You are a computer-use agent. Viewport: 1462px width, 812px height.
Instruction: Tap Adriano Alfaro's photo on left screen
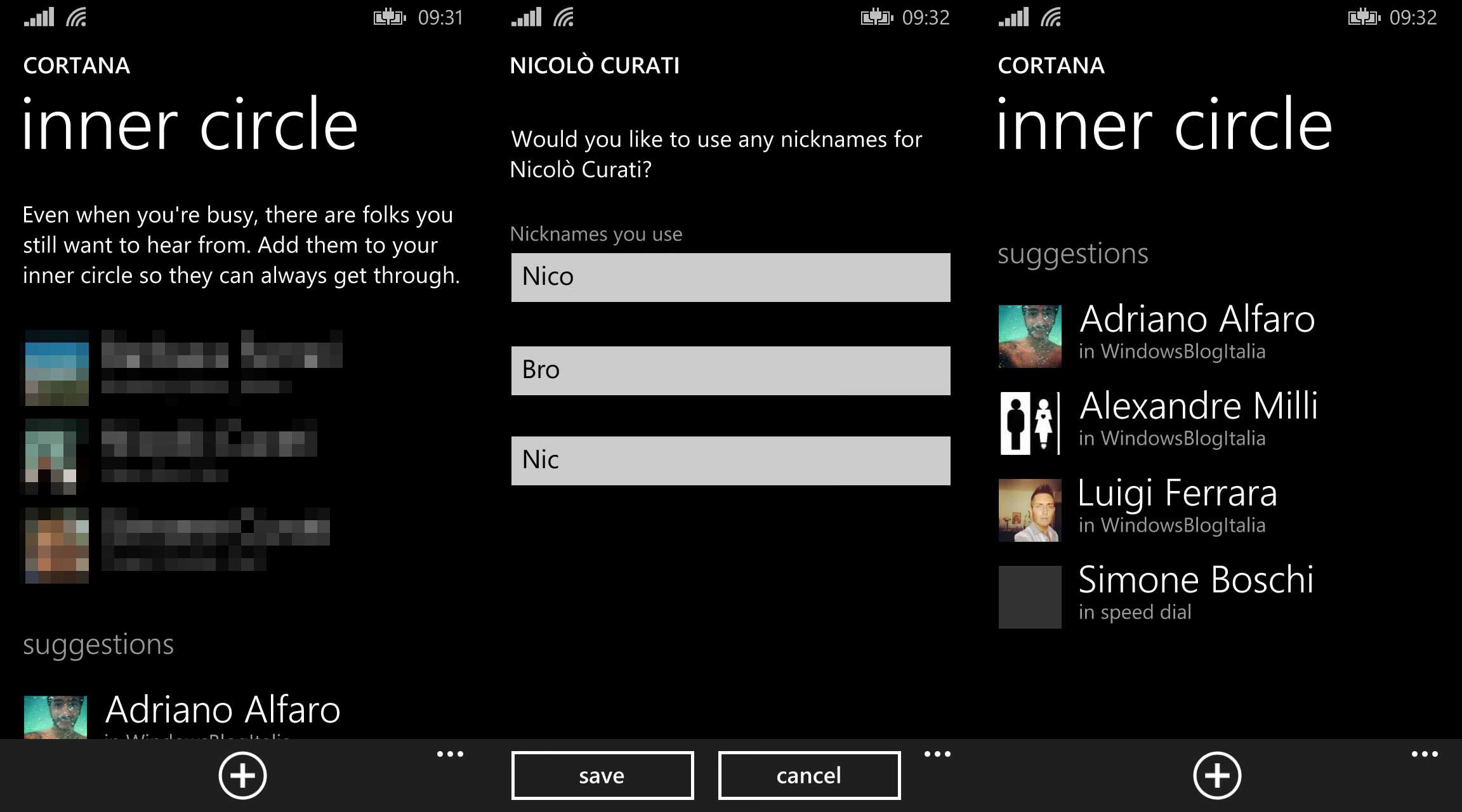[55, 717]
